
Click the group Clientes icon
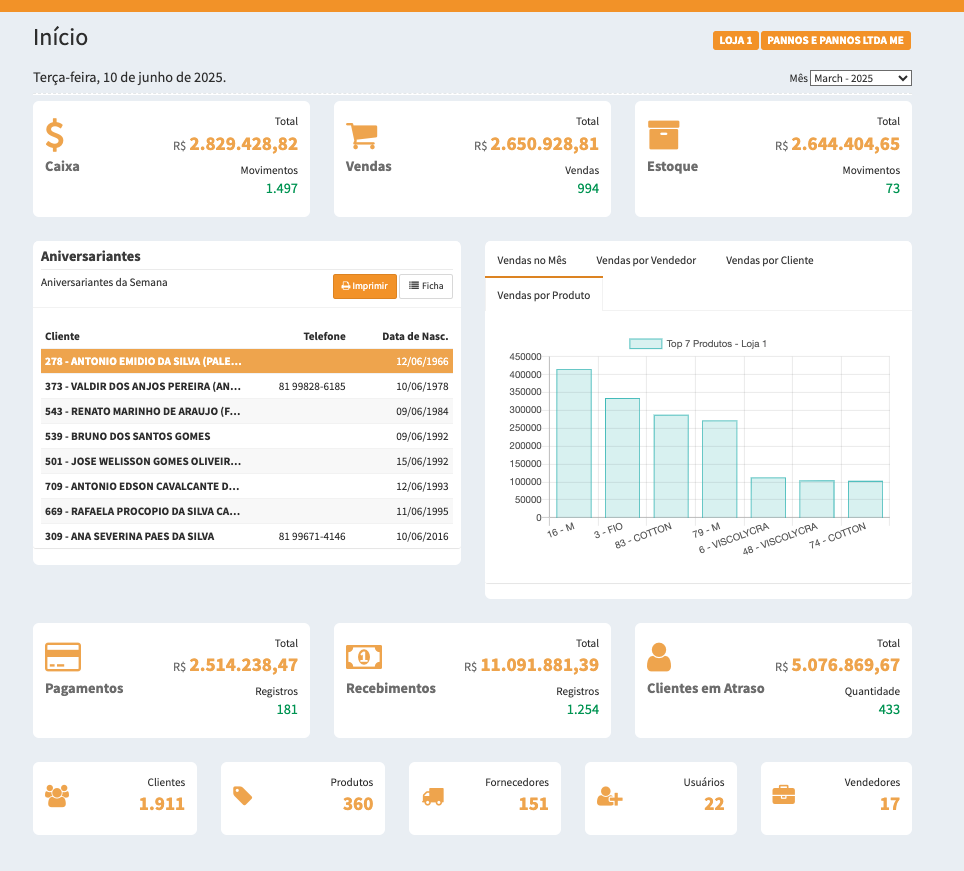[57, 796]
